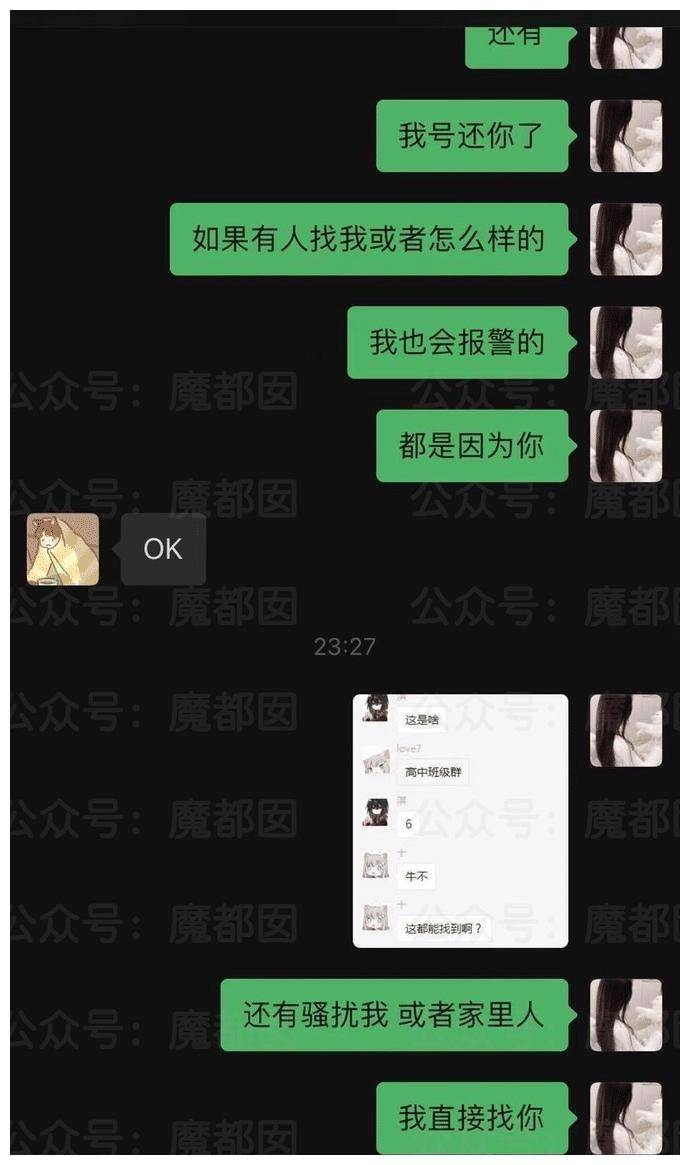The image size is (690, 1165).
Task: Tap the avatar beside 如果有人找我或者怎么样的
Action: pos(625,239)
